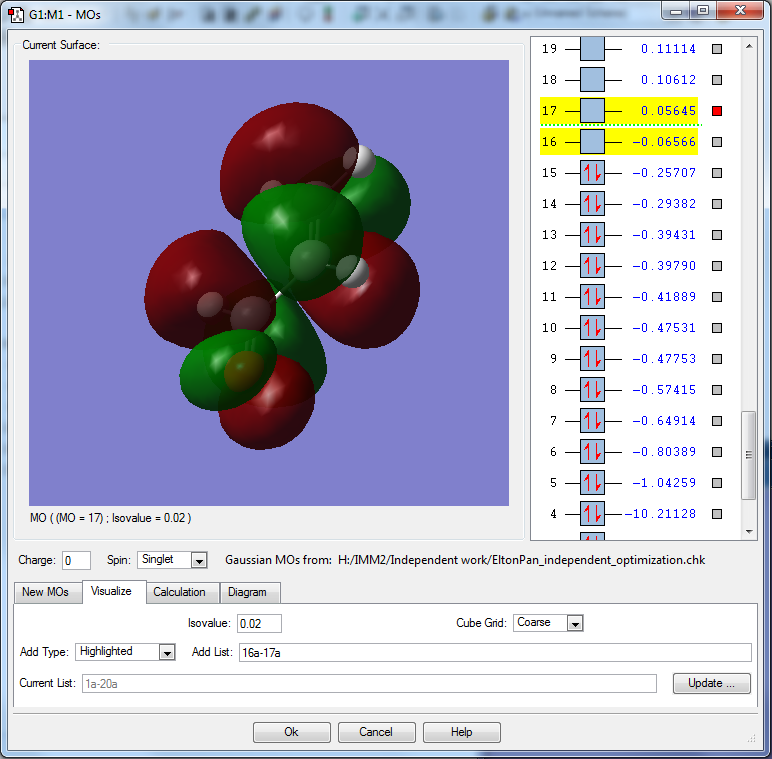Click the LUMO orbital box numbered 17
Image resolution: width=772 pixels, height=759 pixels.
coord(592,111)
